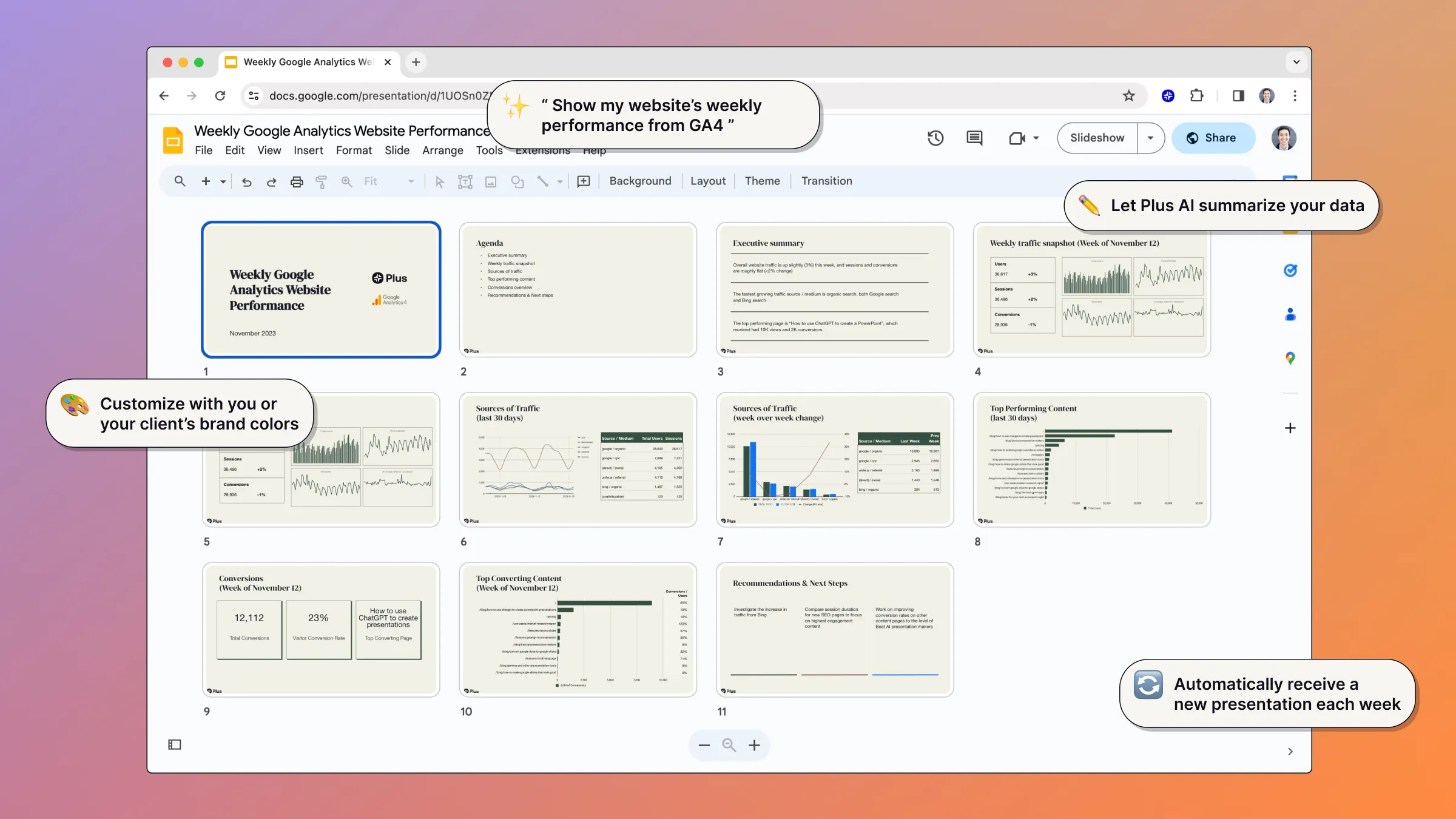
Task: Select Recommendations & Next Steps slide
Action: [835, 630]
